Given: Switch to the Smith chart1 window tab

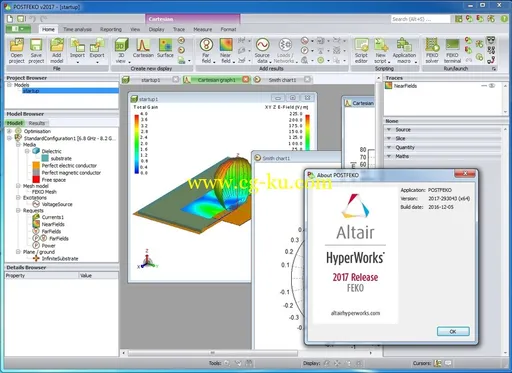Looking at the screenshot, I should tap(282, 80).
